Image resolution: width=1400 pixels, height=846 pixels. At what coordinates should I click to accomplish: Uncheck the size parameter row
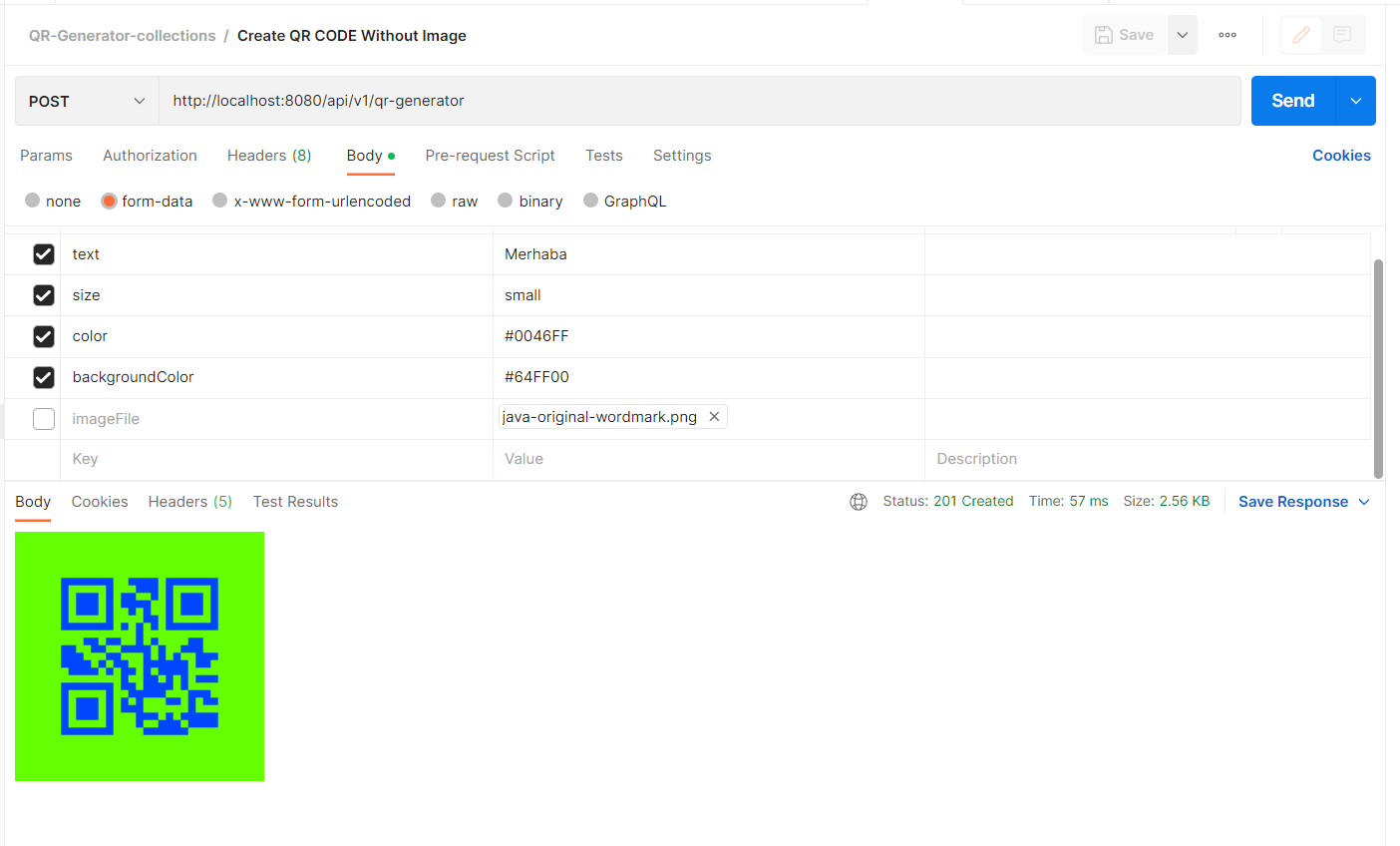44,295
